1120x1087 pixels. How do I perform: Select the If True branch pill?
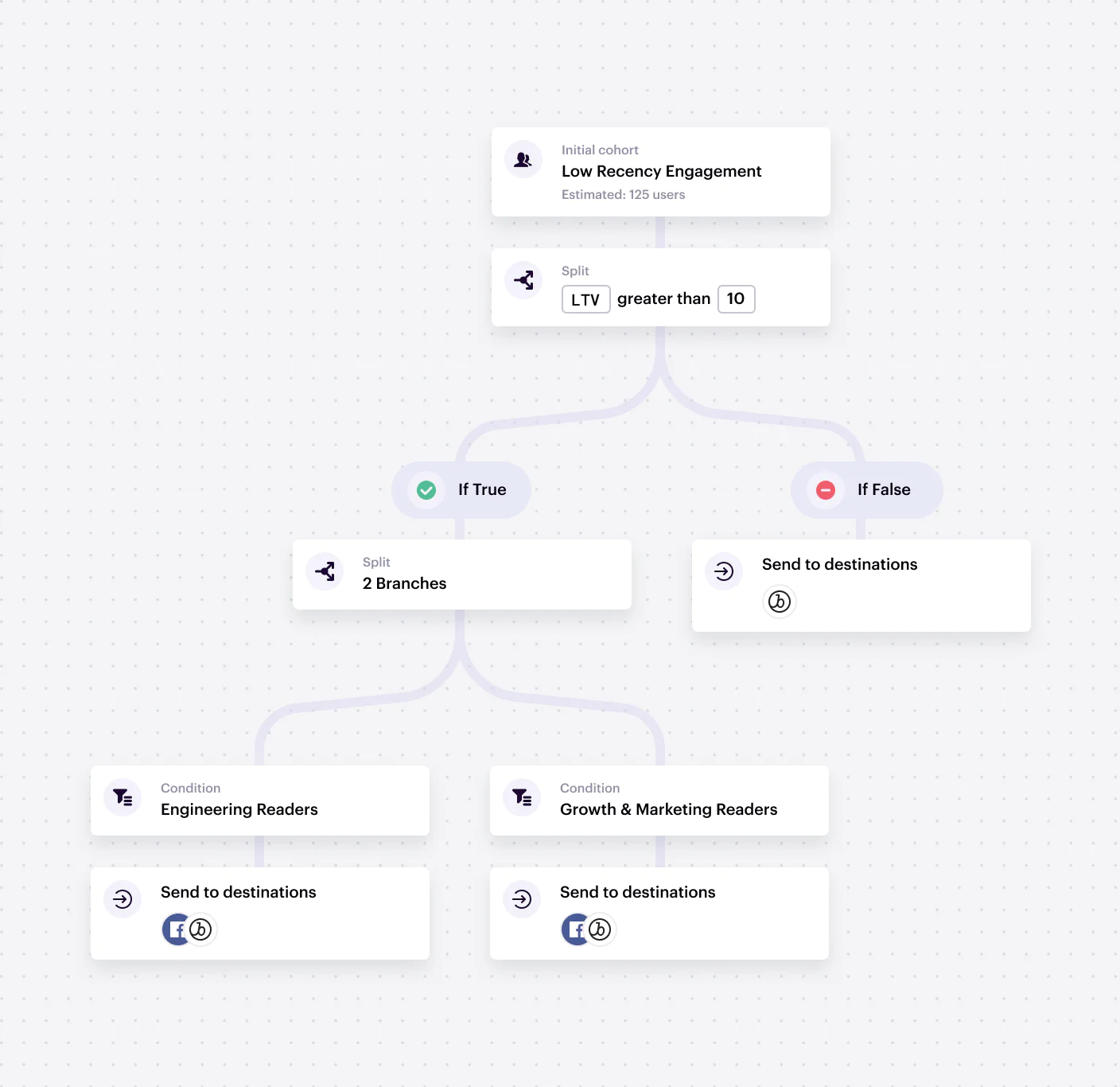point(481,490)
